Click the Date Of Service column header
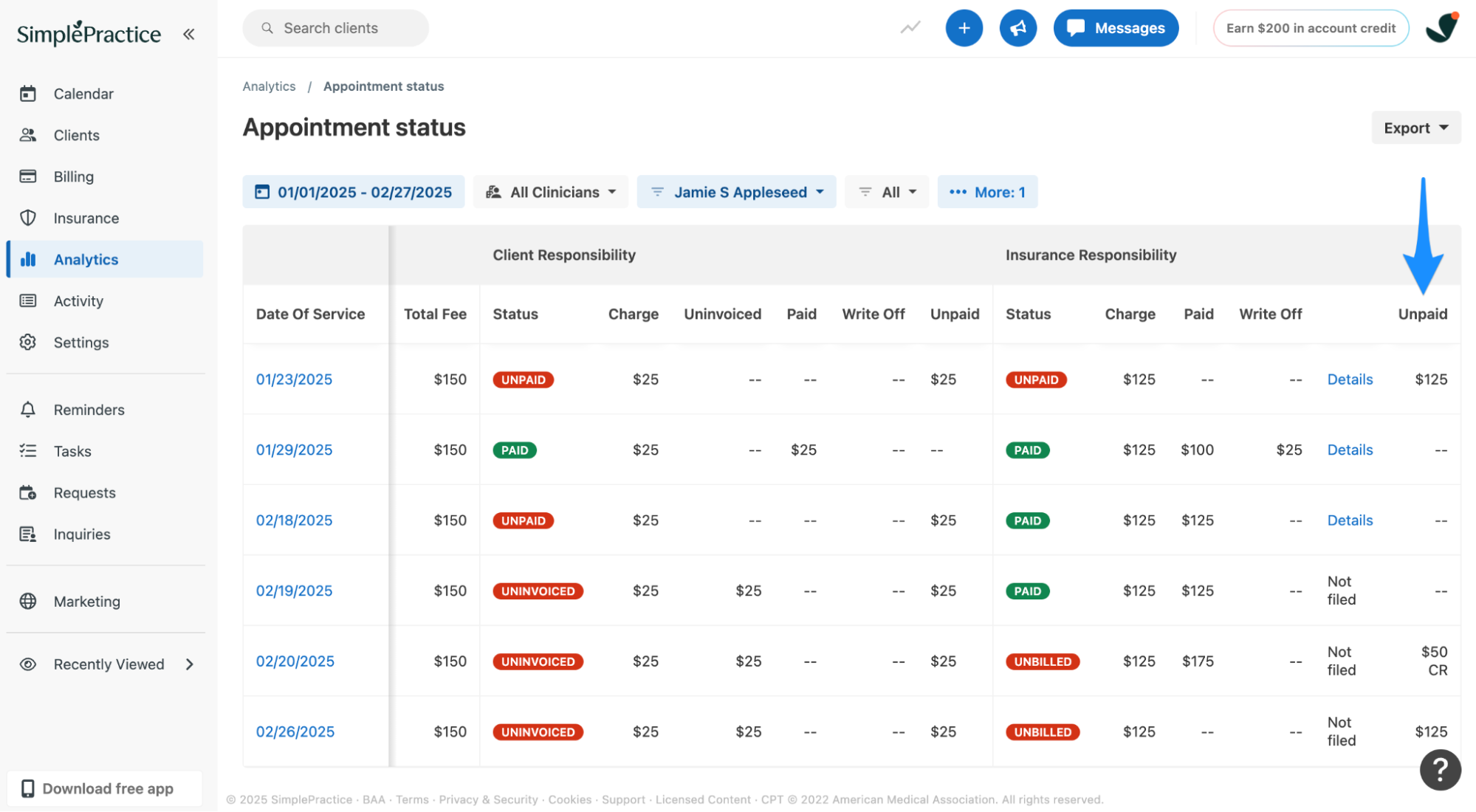 tap(310, 314)
